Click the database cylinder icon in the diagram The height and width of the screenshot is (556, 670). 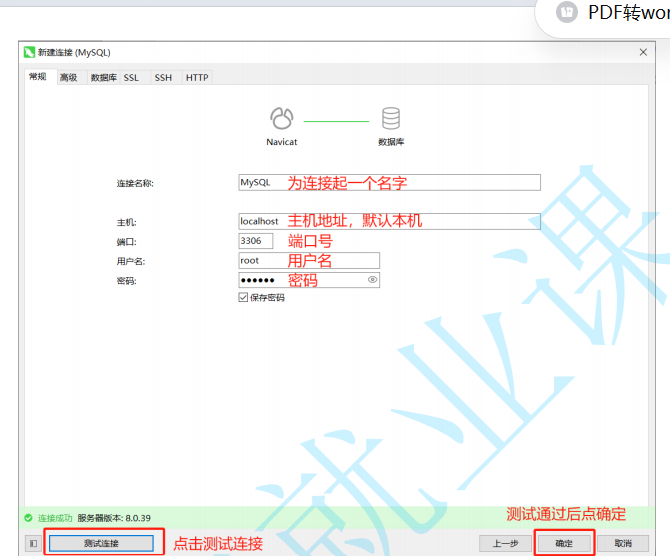[x=391, y=118]
